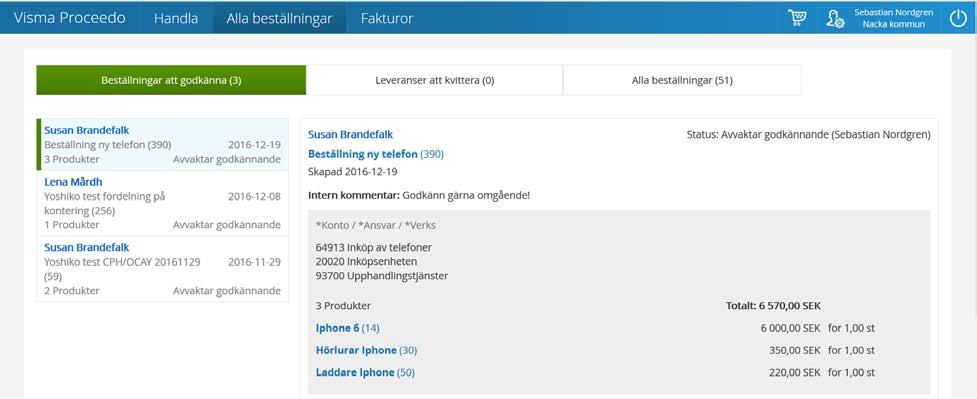
Task: Select Yoshiko test CPH/OCAY 20161129 order
Action: tap(163, 269)
